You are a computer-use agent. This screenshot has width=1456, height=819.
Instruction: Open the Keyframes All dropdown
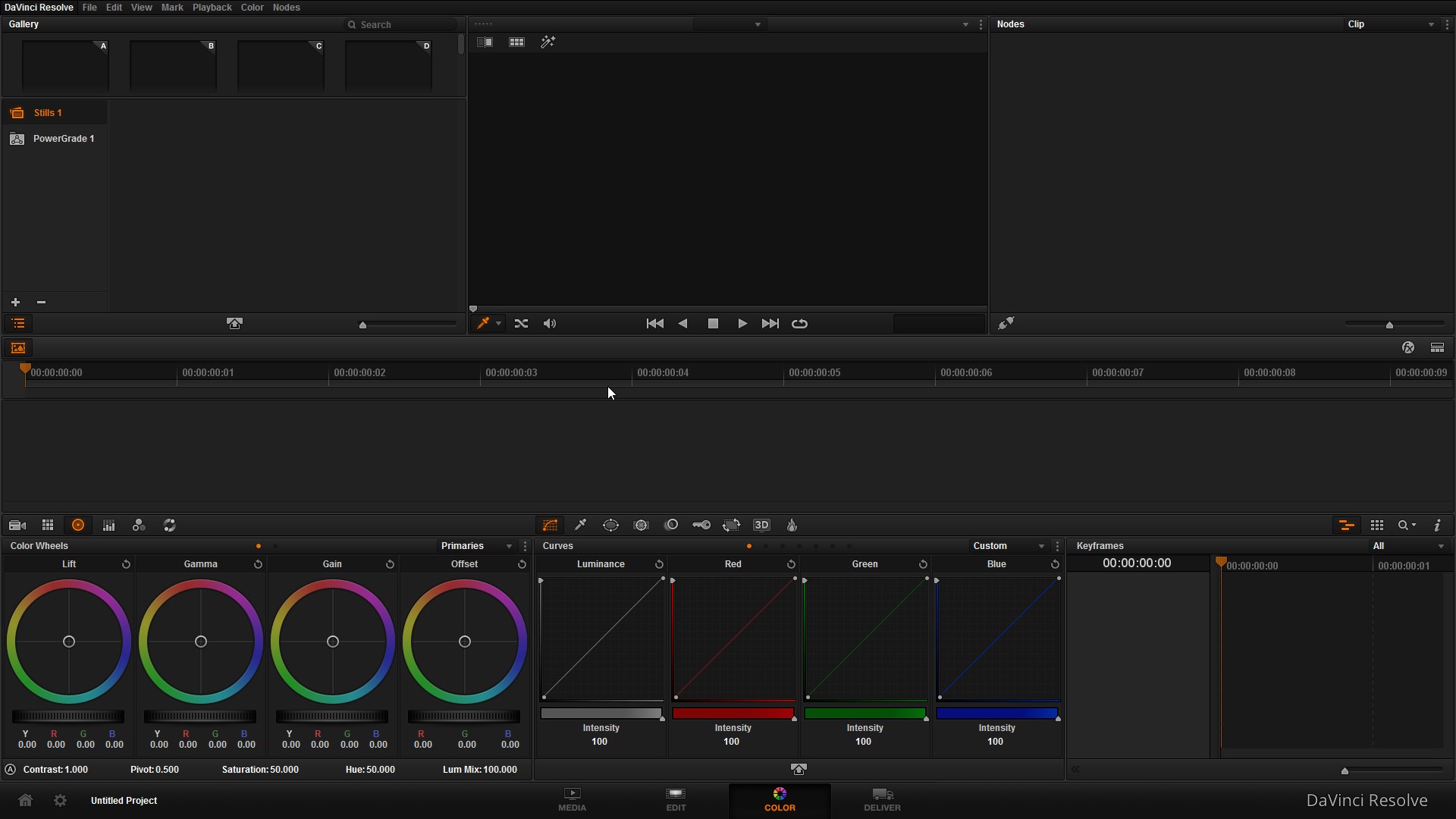(x=1409, y=546)
